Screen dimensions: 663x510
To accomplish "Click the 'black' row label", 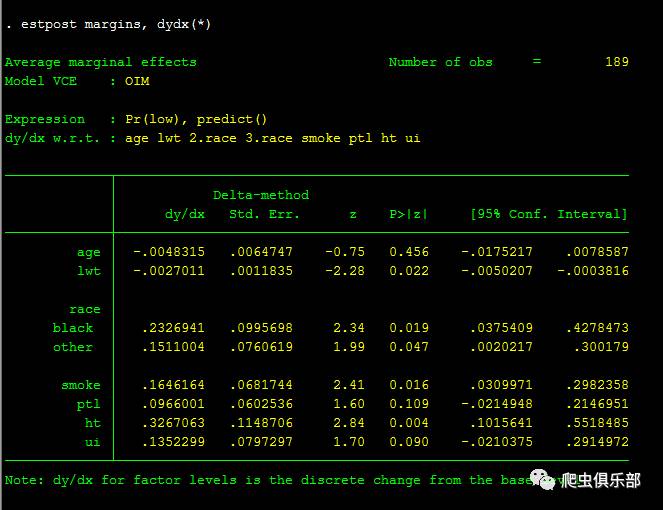I will click(73, 328).
